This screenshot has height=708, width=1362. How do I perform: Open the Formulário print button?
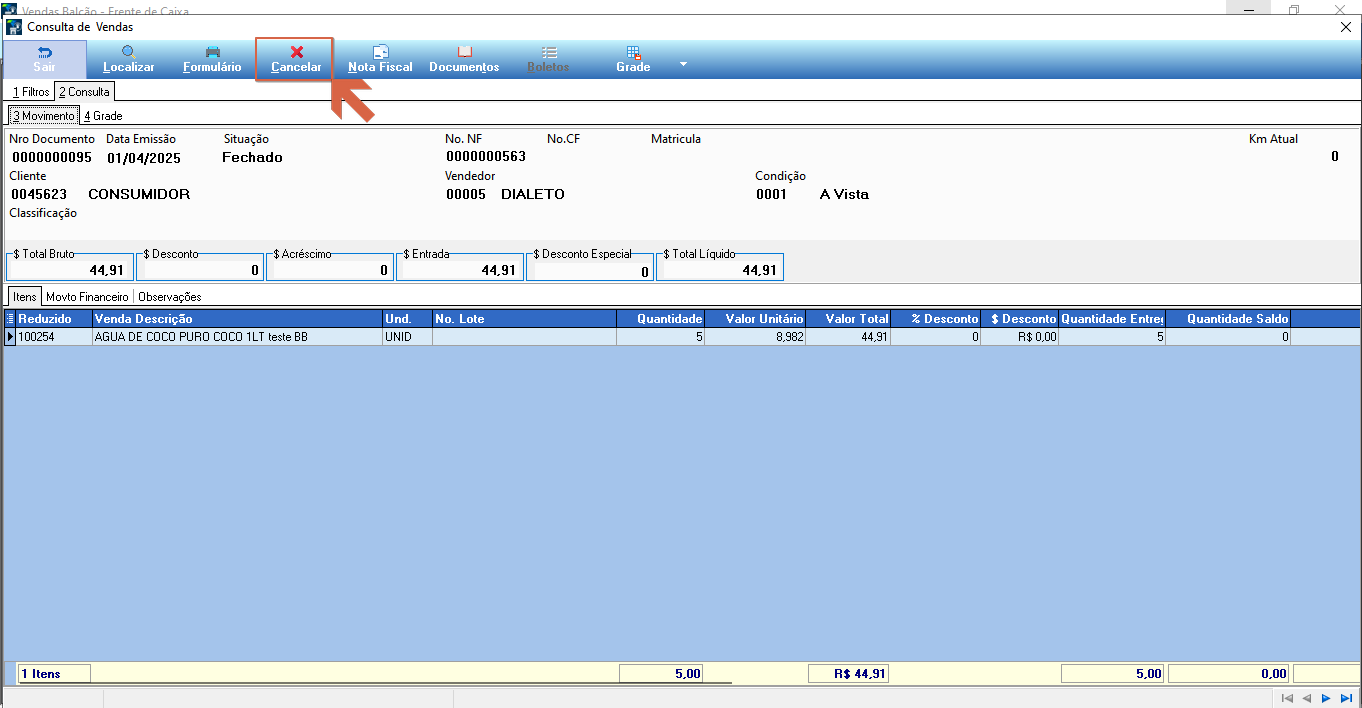click(212, 59)
